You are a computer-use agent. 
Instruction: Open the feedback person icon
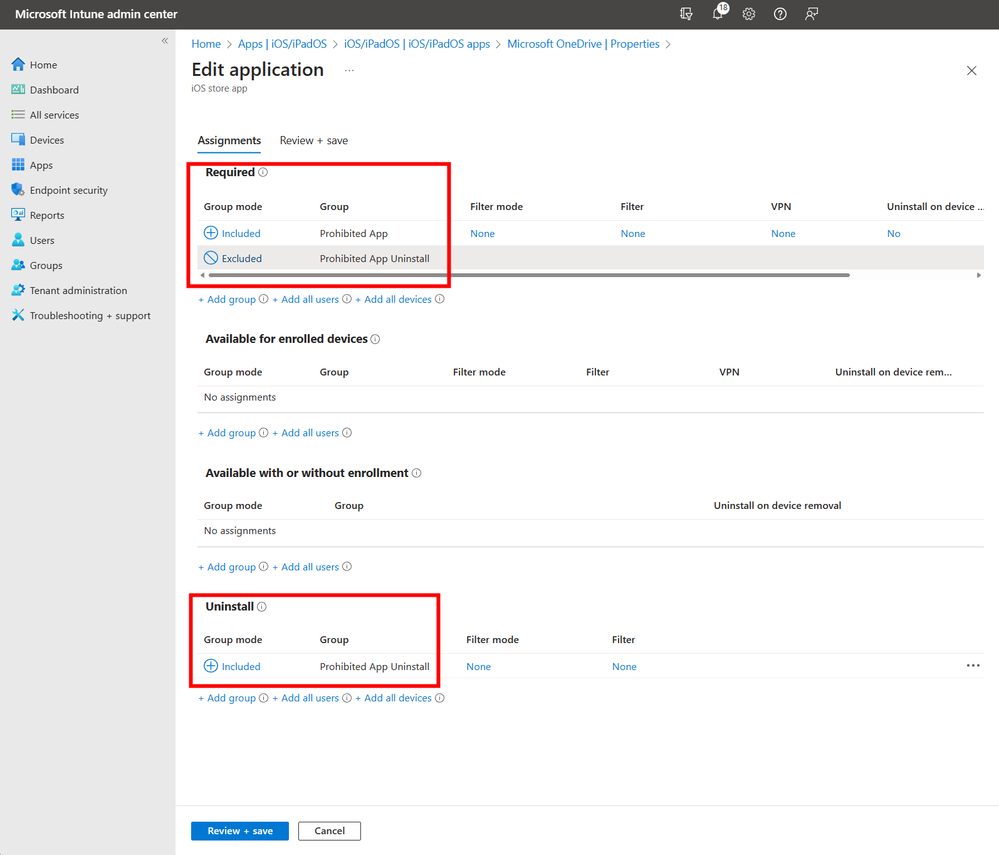tap(811, 14)
